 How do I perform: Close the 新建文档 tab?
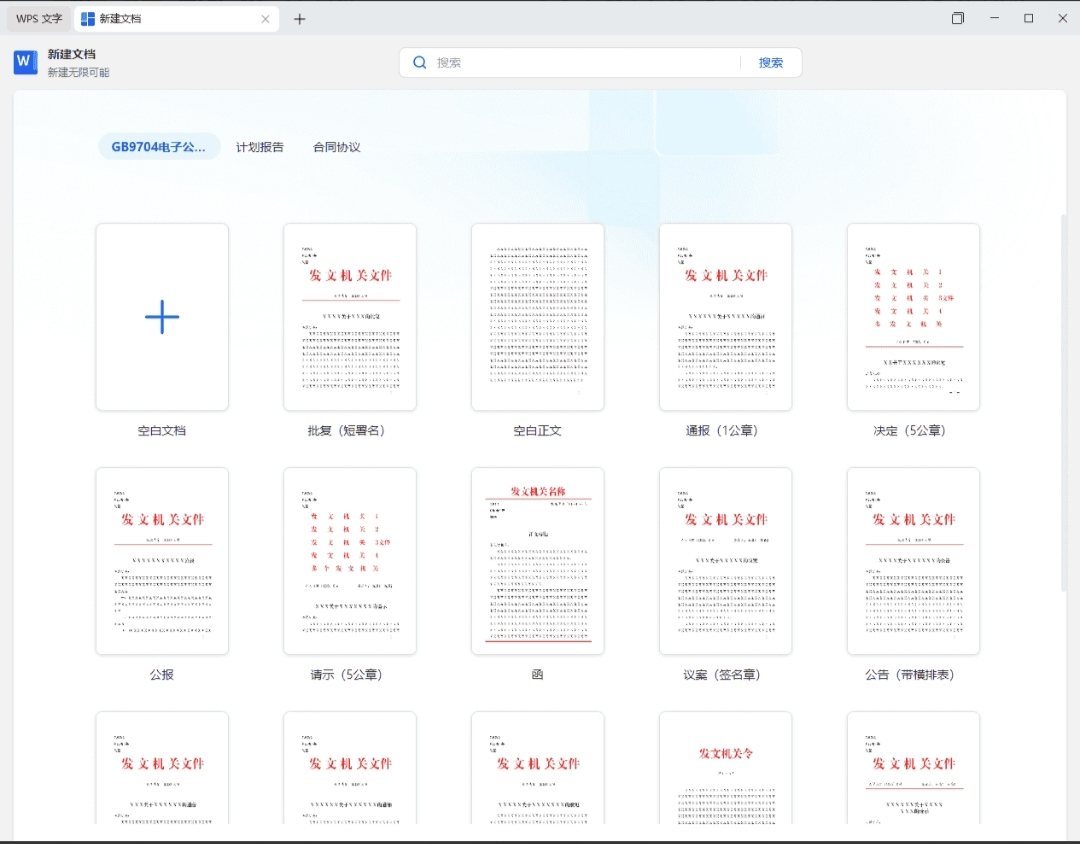(265, 19)
